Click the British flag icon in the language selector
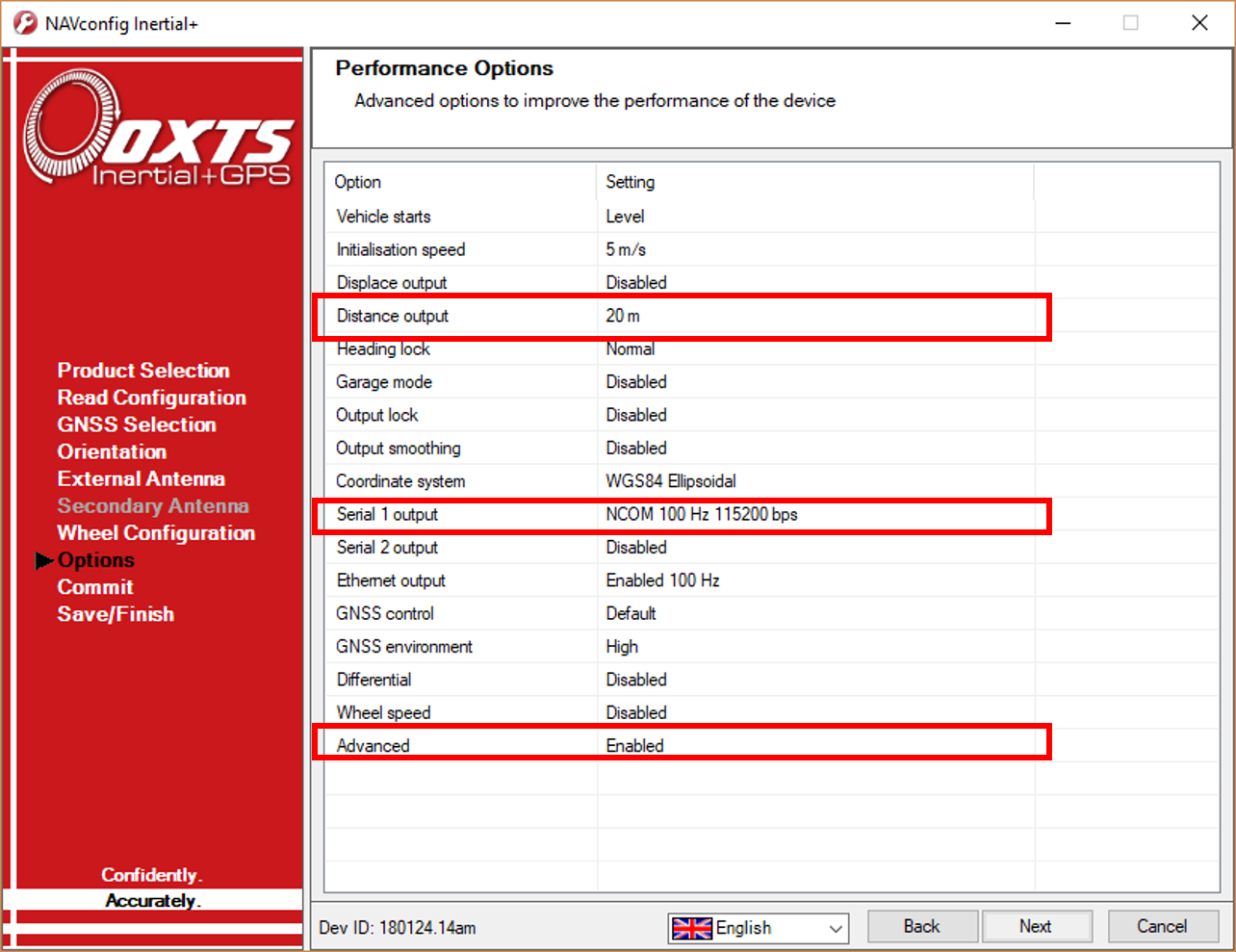 (x=692, y=928)
